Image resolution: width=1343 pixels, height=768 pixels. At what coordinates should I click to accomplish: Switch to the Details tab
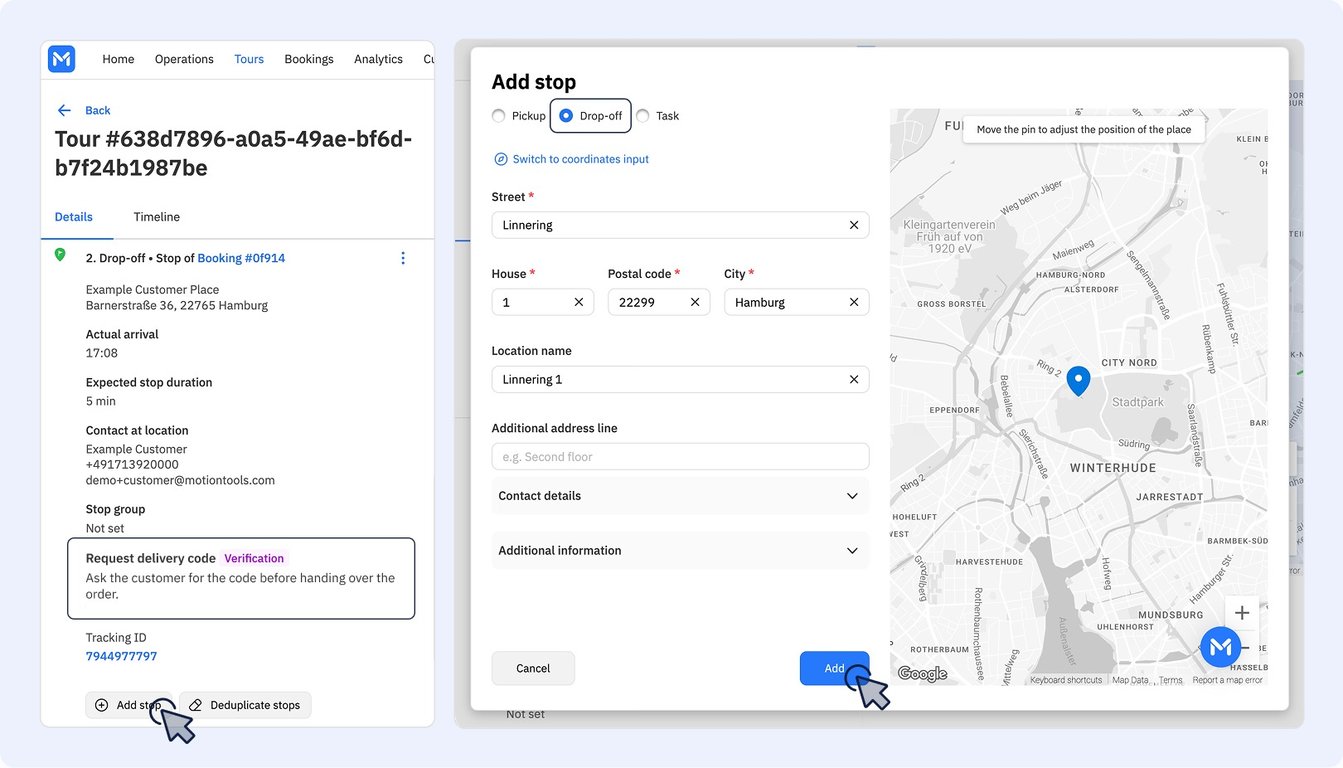[x=74, y=217]
